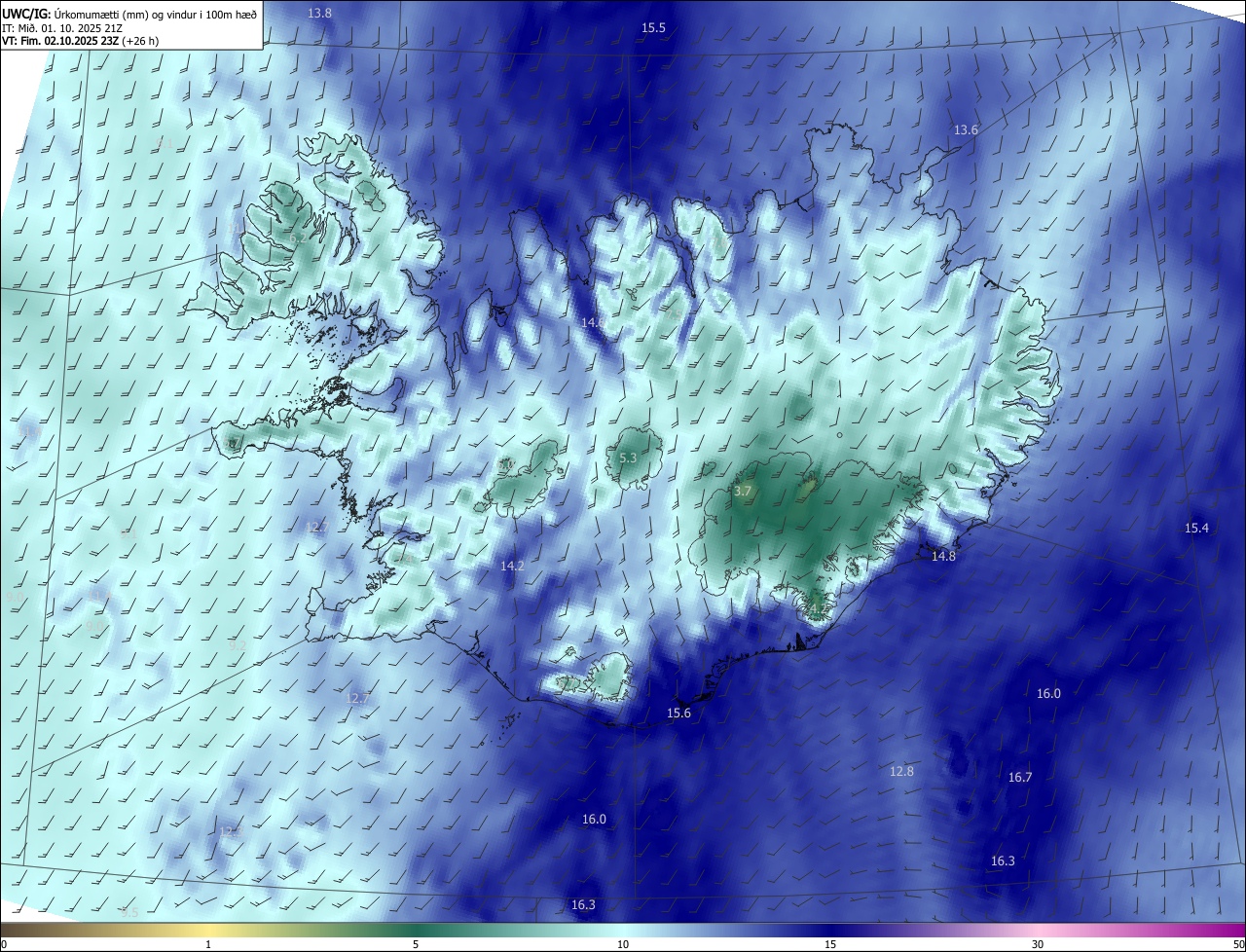This screenshot has height=952, width=1246.
Task: Click the 14.8 value label
Action: point(943,557)
